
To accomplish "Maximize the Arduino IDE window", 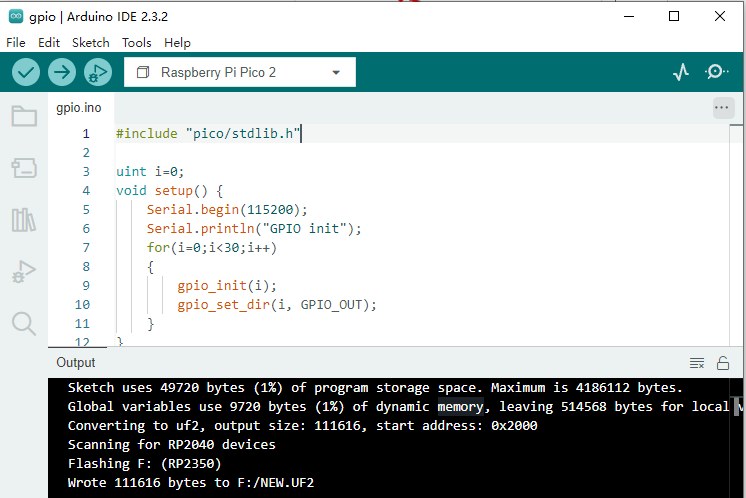I will [x=674, y=16].
